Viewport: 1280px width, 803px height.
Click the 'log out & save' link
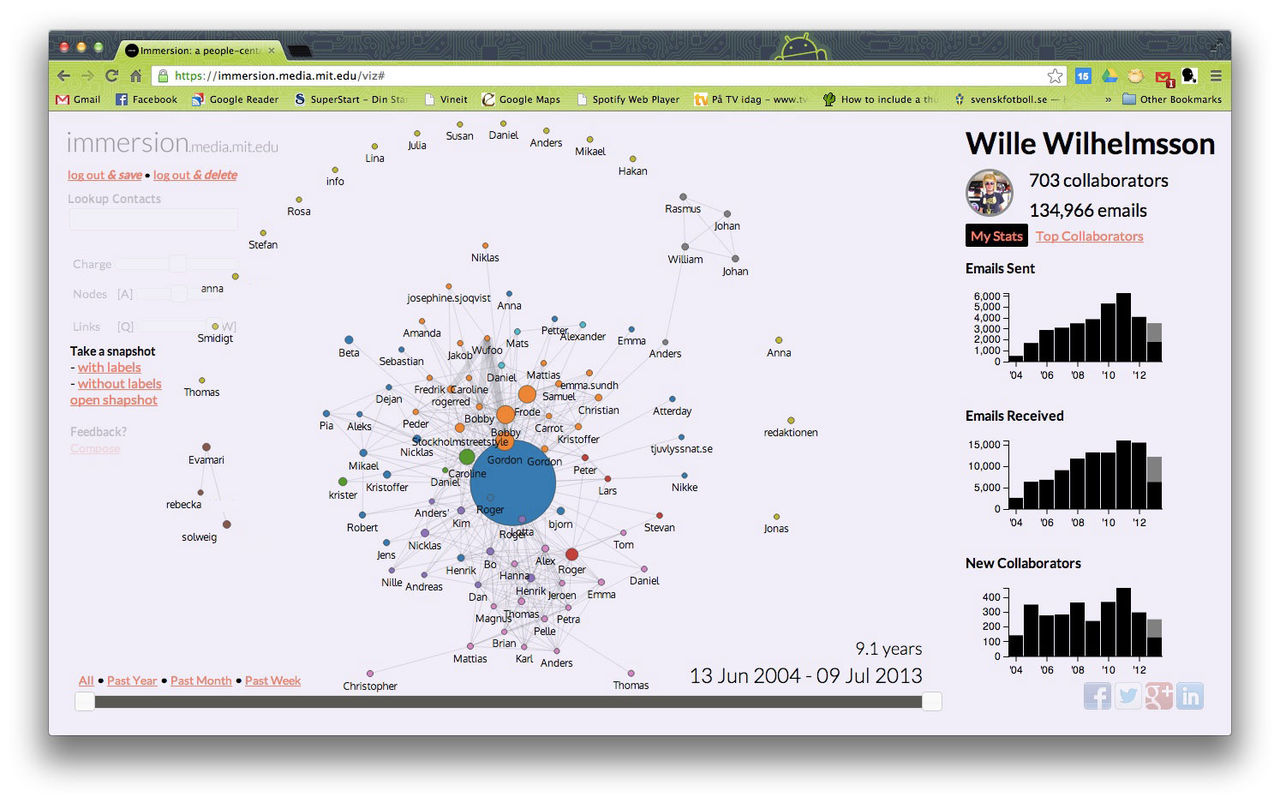[105, 175]
